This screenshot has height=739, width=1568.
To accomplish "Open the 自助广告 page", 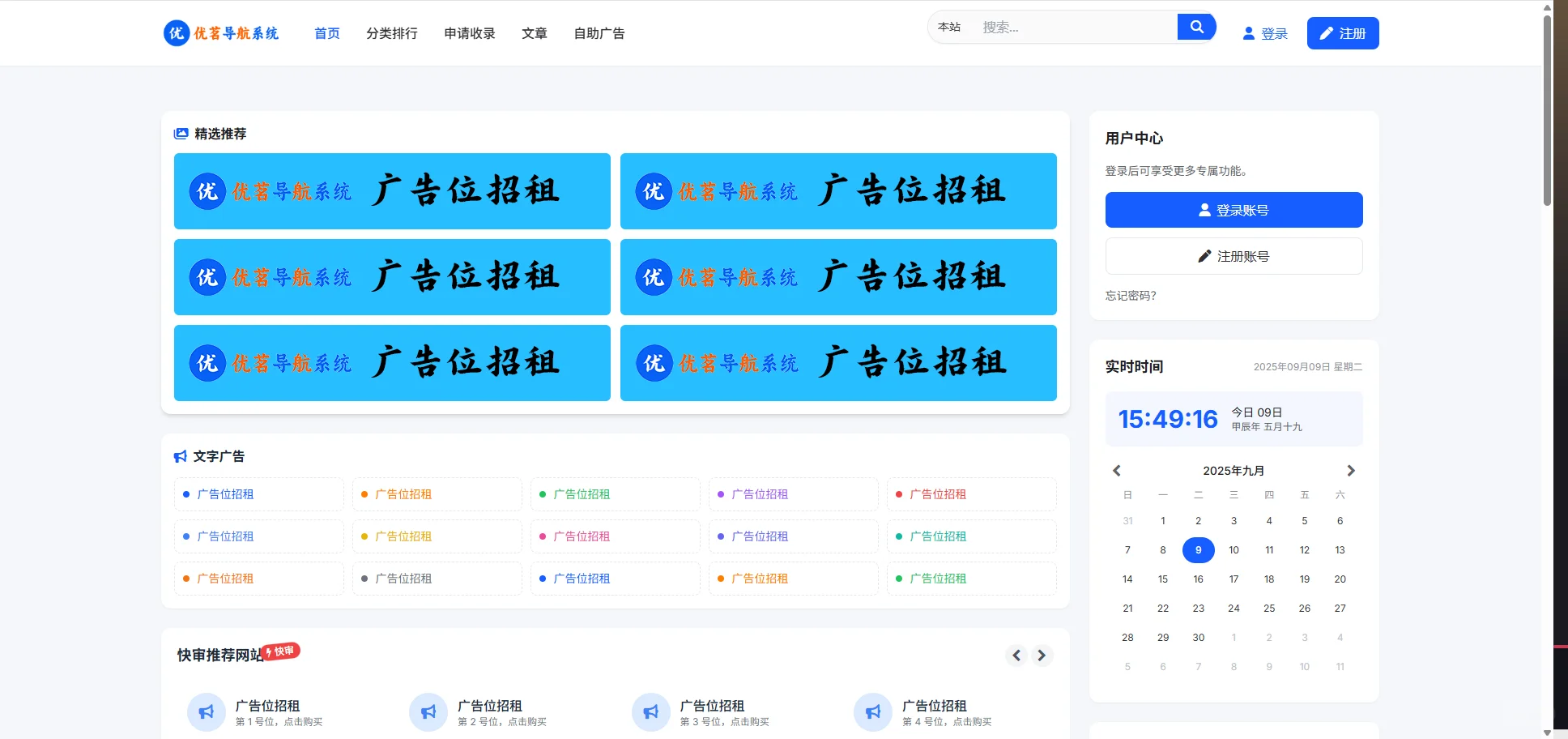I will 599,33.
